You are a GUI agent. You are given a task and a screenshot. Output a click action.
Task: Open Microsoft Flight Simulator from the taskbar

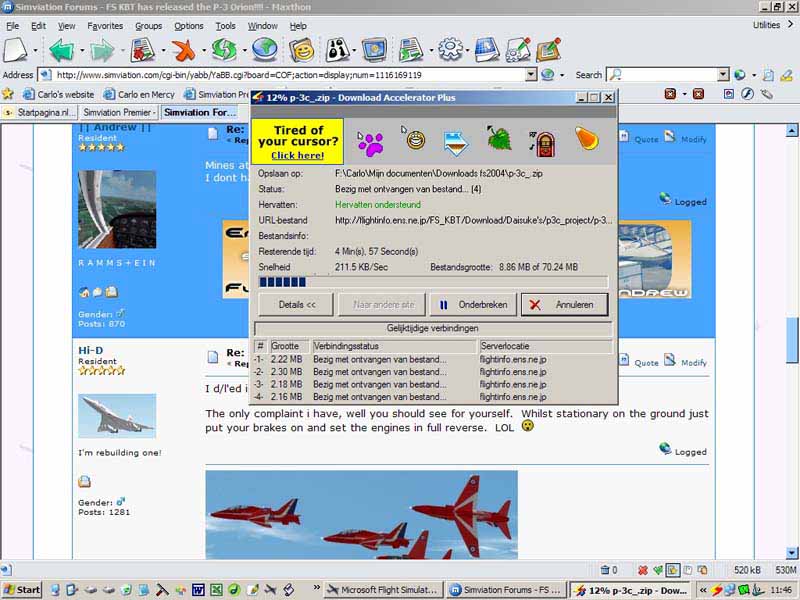coord(383,590)
